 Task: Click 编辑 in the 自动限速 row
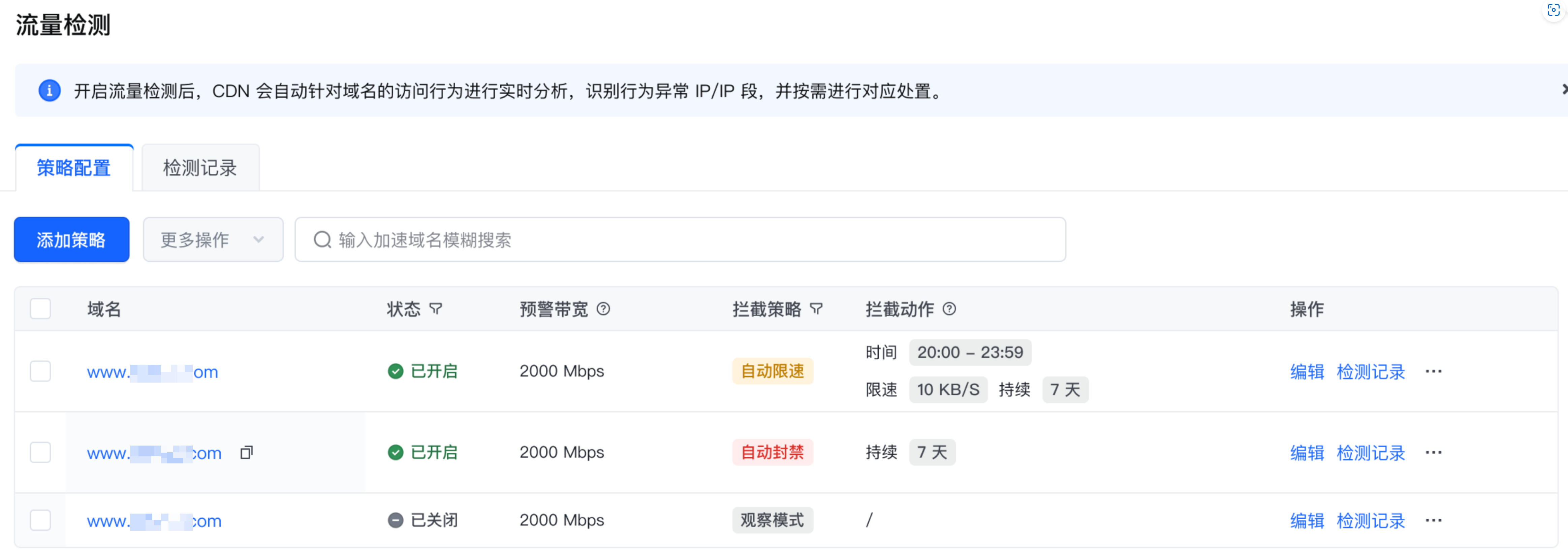click(1307, 372)
